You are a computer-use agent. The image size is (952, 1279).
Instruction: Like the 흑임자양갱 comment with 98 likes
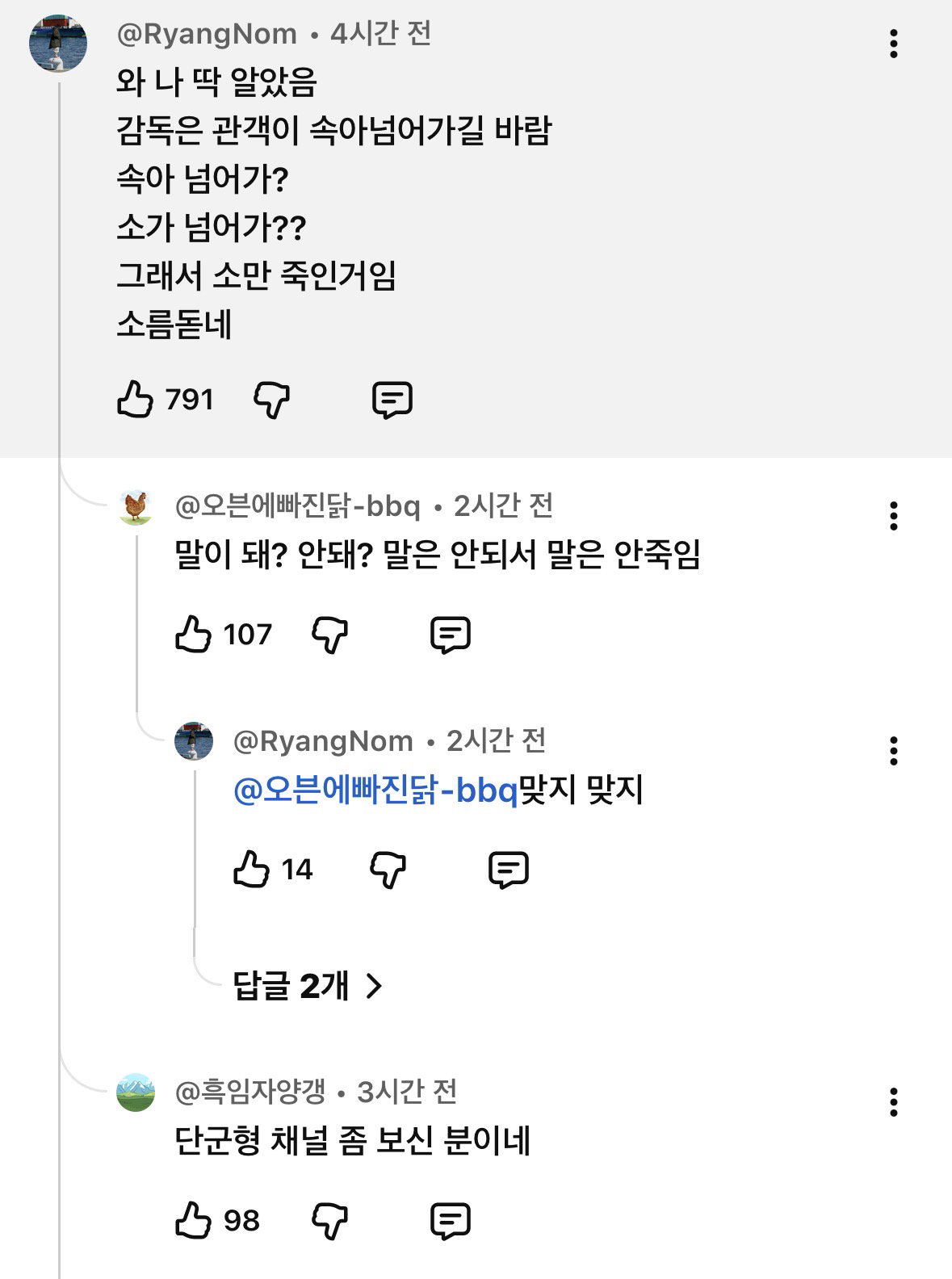(x=193, y=1220)
